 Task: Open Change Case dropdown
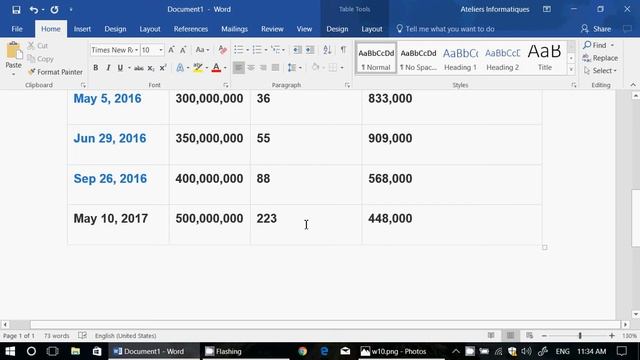[x=202, y=50]
